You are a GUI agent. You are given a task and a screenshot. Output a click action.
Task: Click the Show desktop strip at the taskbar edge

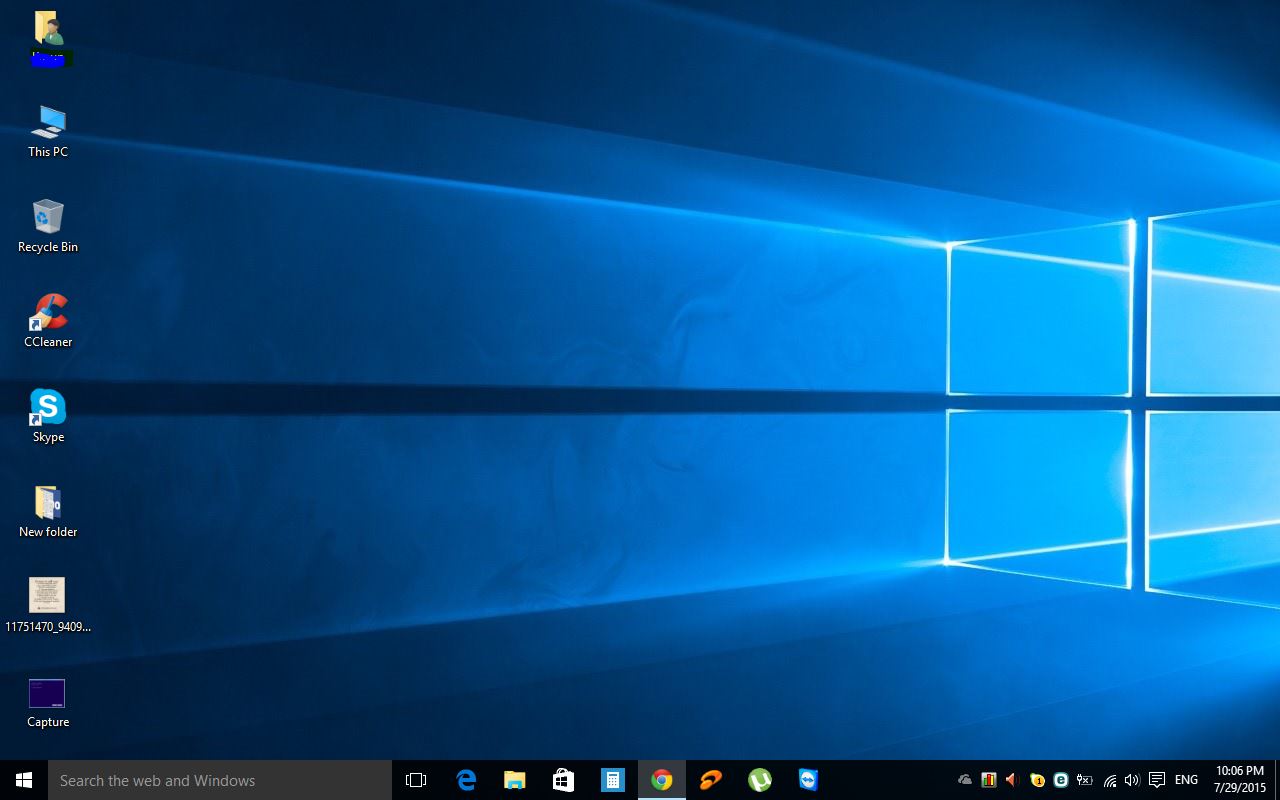pos(1277,780)
